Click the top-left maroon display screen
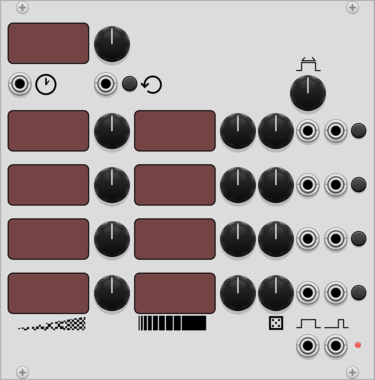375x380 pixels. point(48,43)
